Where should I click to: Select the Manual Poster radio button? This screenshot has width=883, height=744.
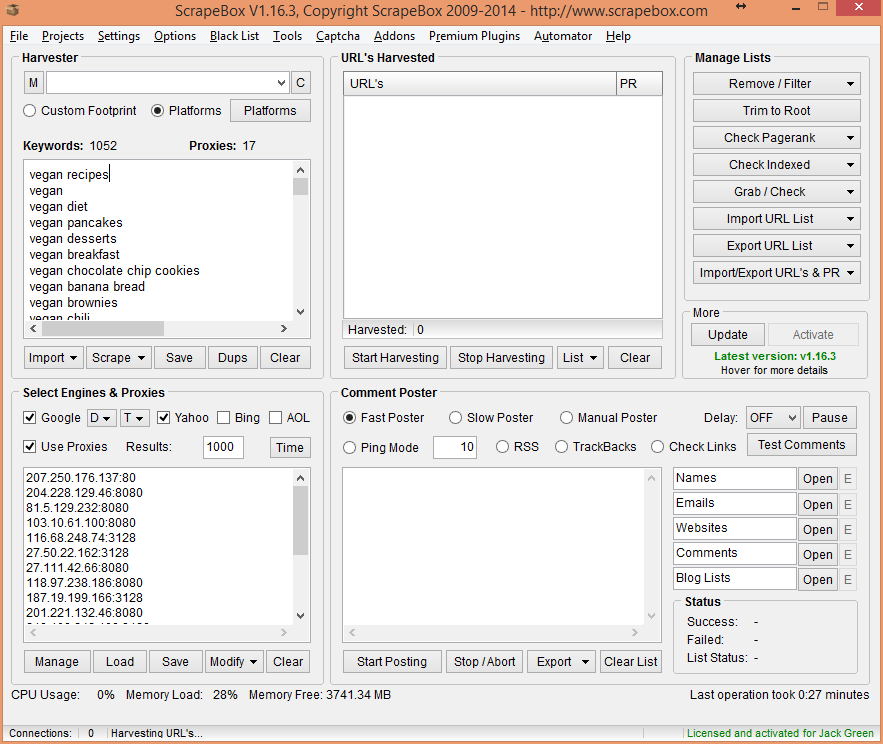tap(566, 418)
